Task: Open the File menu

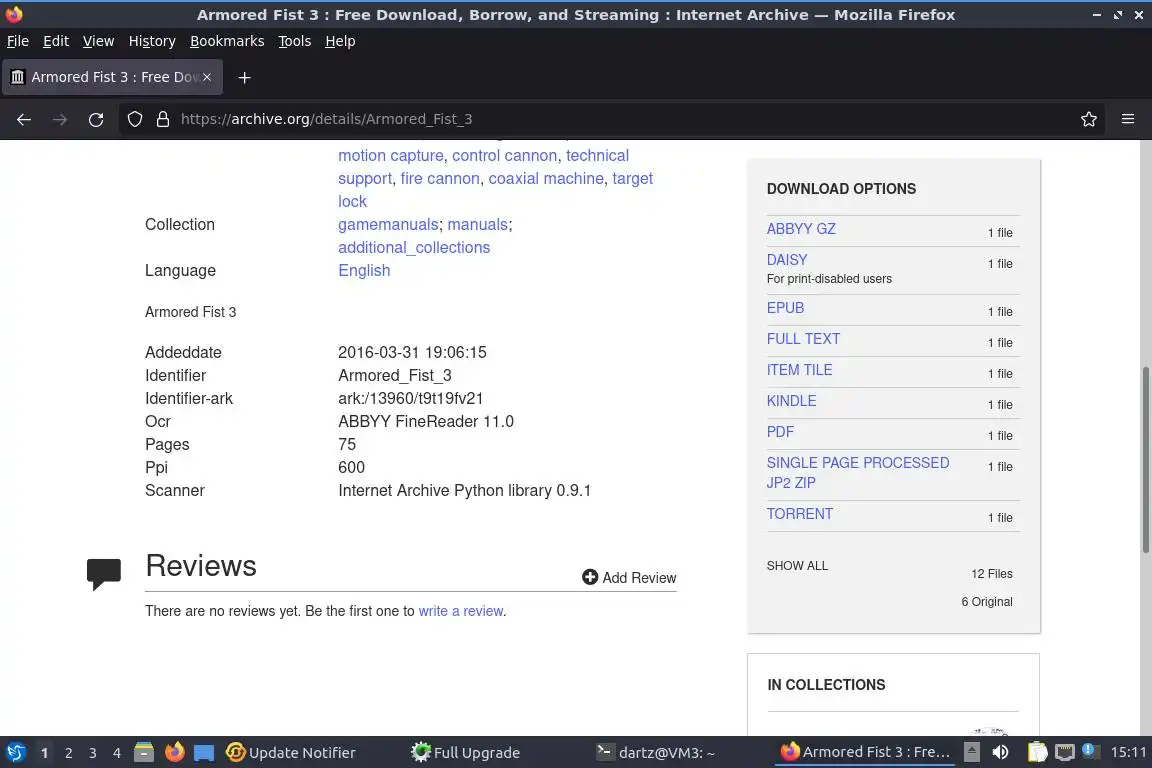Action: click(18, 41)
